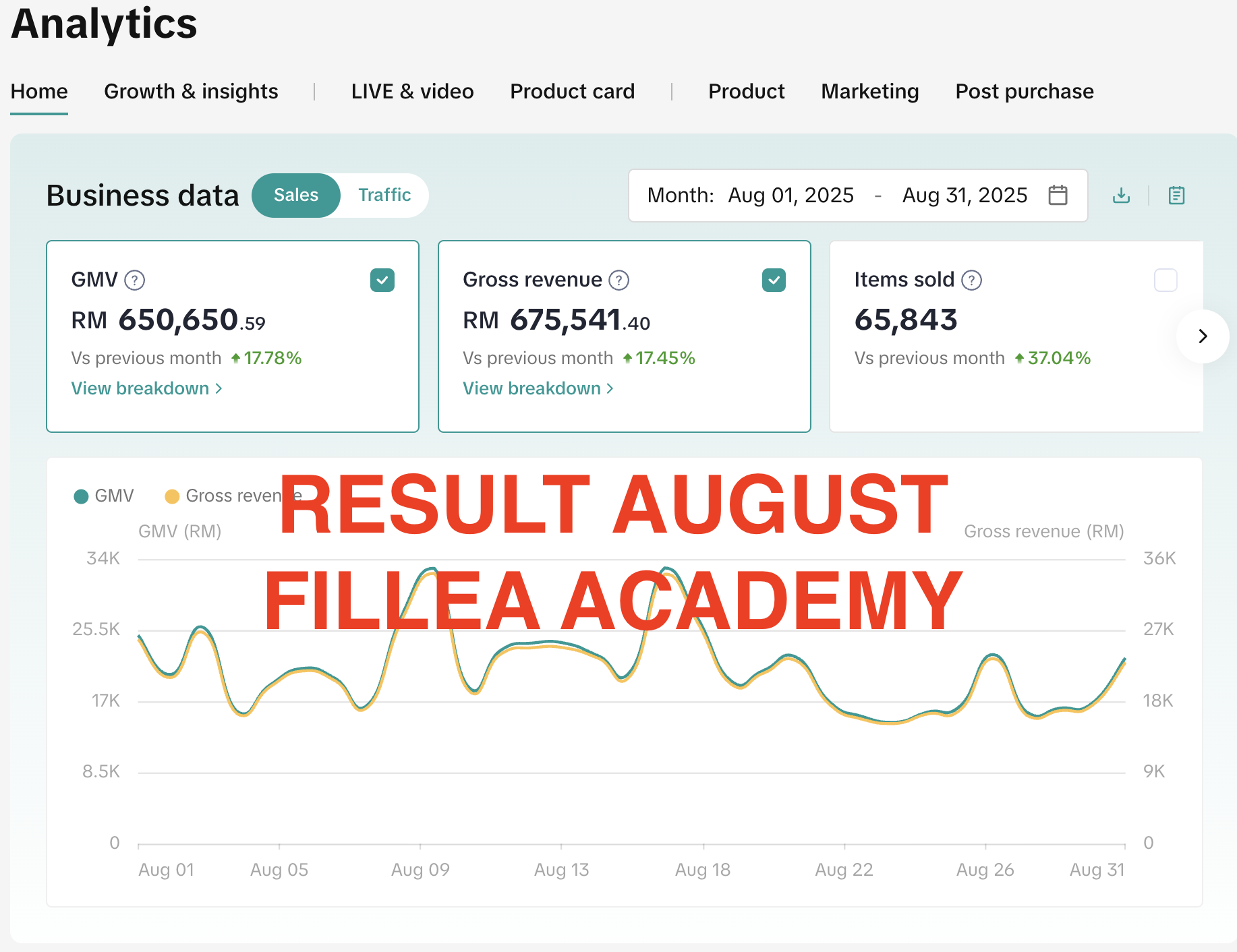The height and width of the screenshot is (952, 1237).
Task: Open the Marketing tab
Action: [x=869, y=91]
